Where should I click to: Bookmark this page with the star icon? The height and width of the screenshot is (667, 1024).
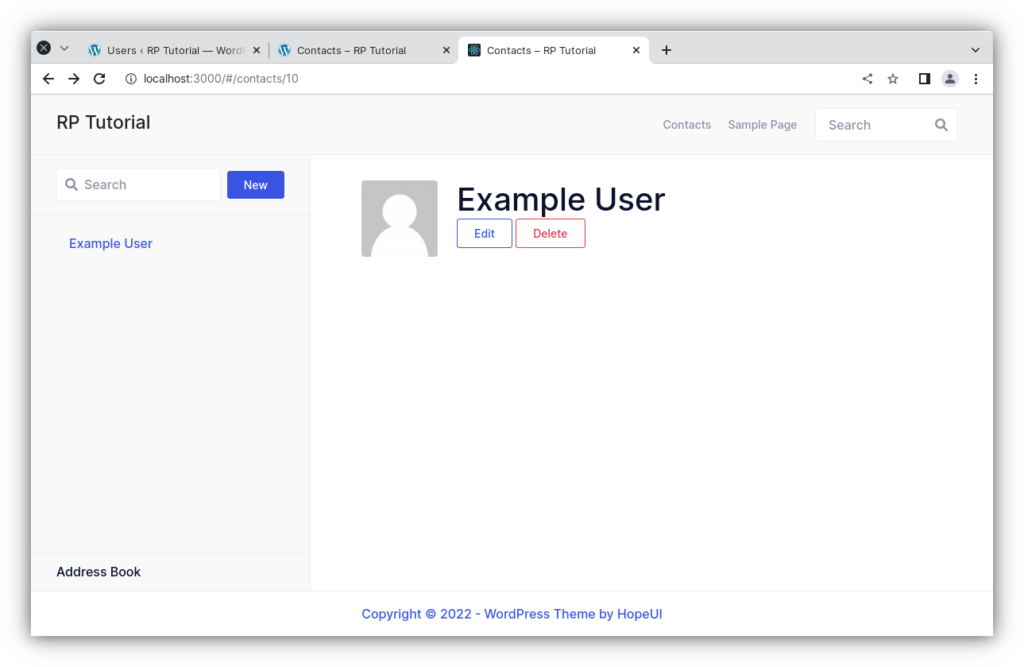893,79
